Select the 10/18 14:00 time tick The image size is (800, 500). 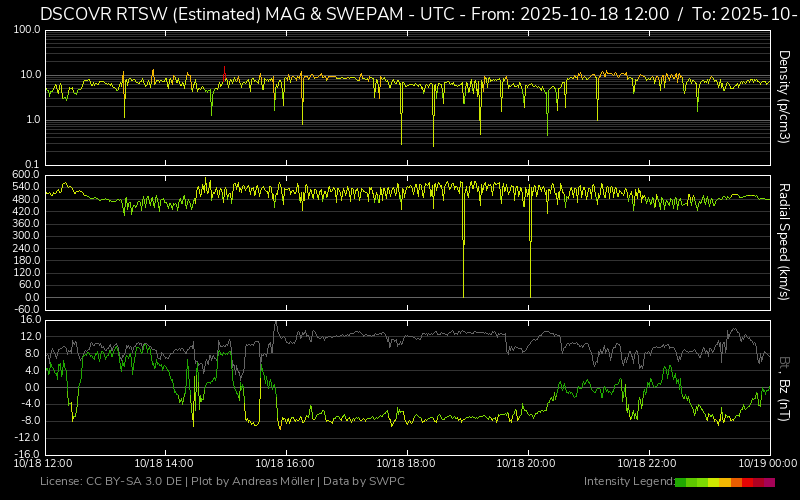164,464
